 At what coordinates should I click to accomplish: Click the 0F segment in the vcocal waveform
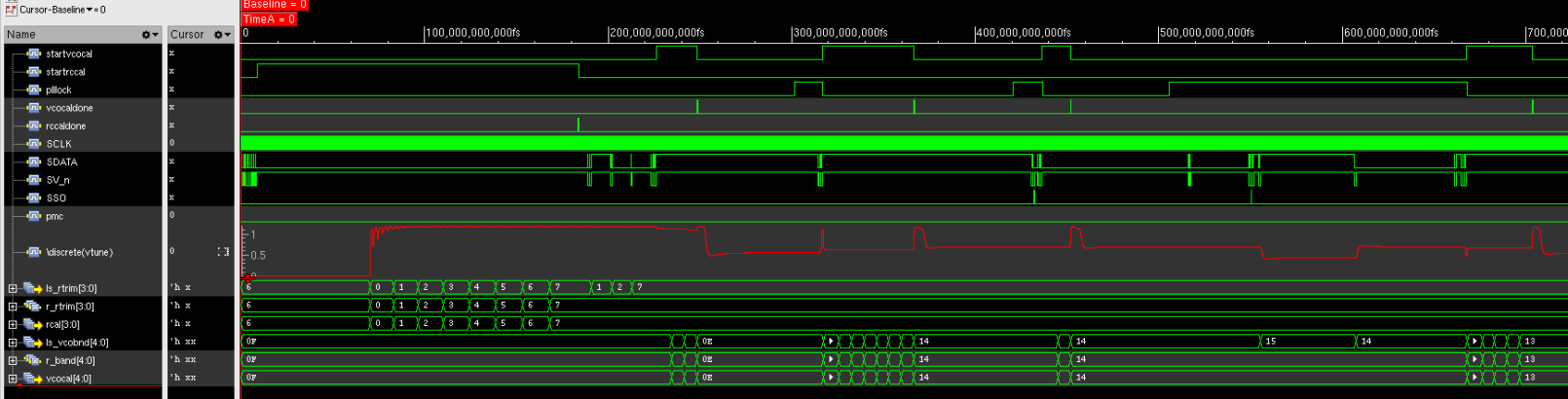pos(456,378)
